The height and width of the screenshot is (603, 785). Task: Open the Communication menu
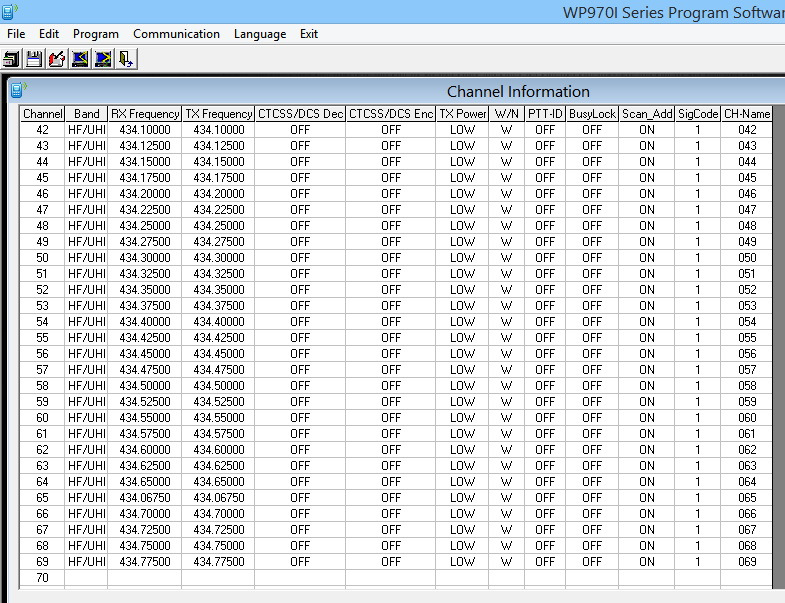pos(176,34)
